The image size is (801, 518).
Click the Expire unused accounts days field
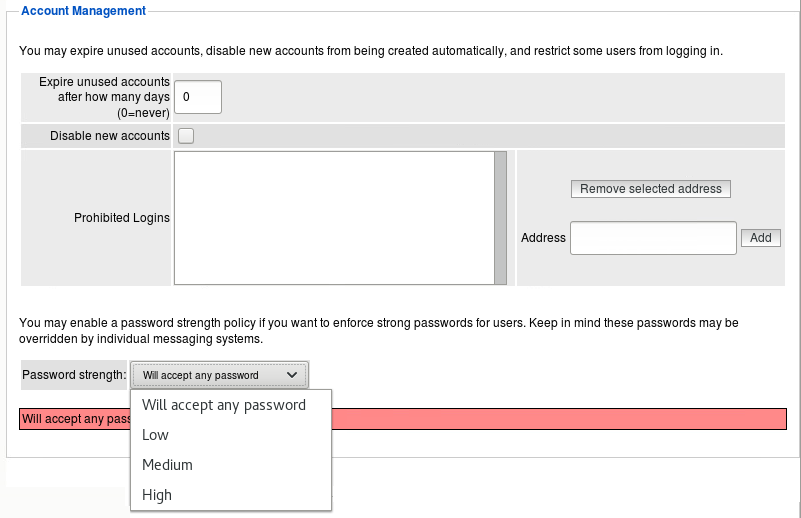click(197, 97)
